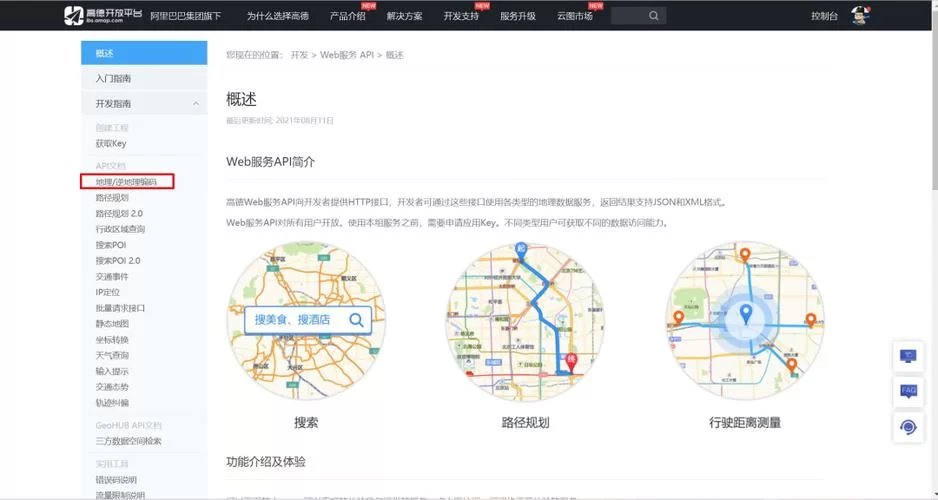The height and width of the screenshot is (500, 938).
Task: Open 输入提示 doc
Action: pyautogui.click(x=112, y=371)
